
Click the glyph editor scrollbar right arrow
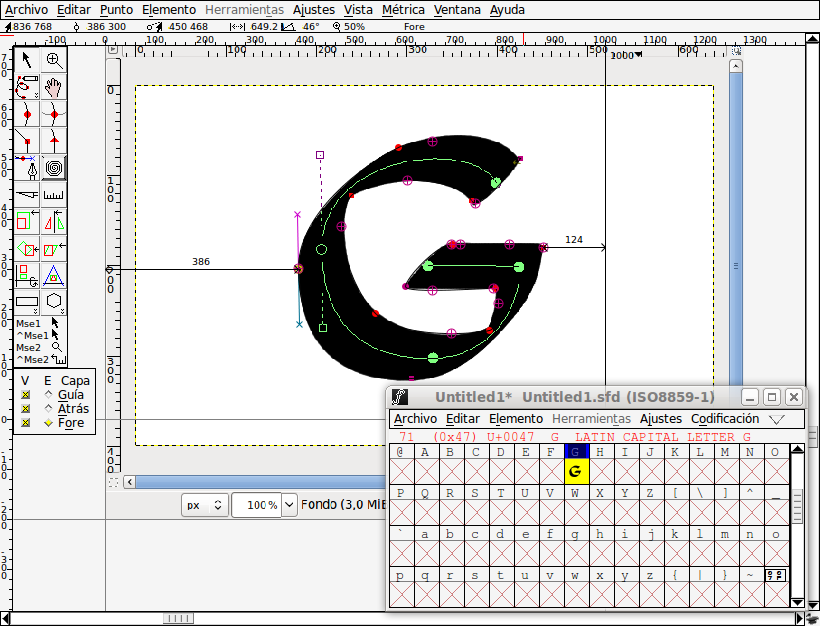[x=798, y=619]
